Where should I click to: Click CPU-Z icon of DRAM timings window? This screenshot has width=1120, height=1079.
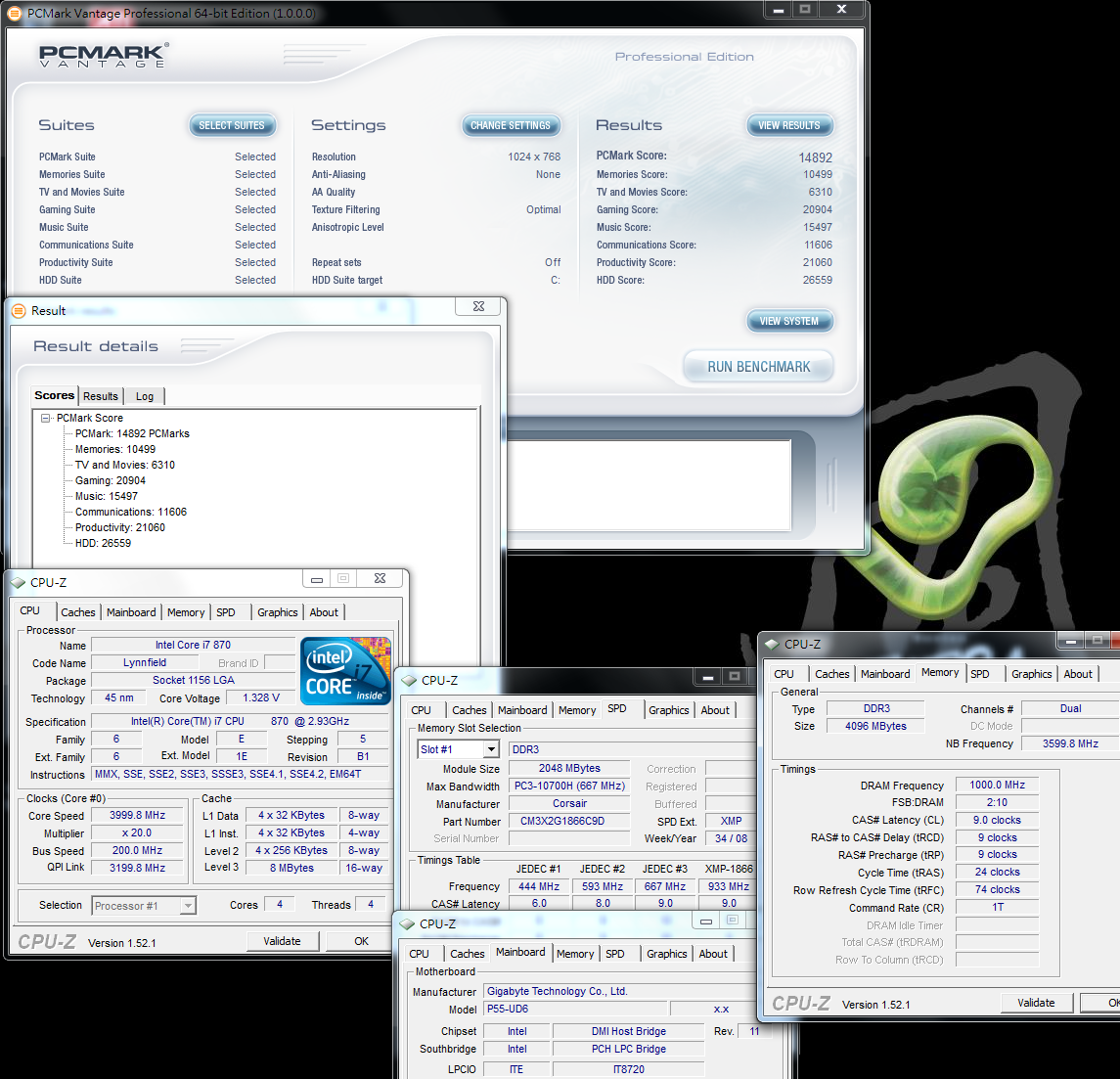[772, 645]
